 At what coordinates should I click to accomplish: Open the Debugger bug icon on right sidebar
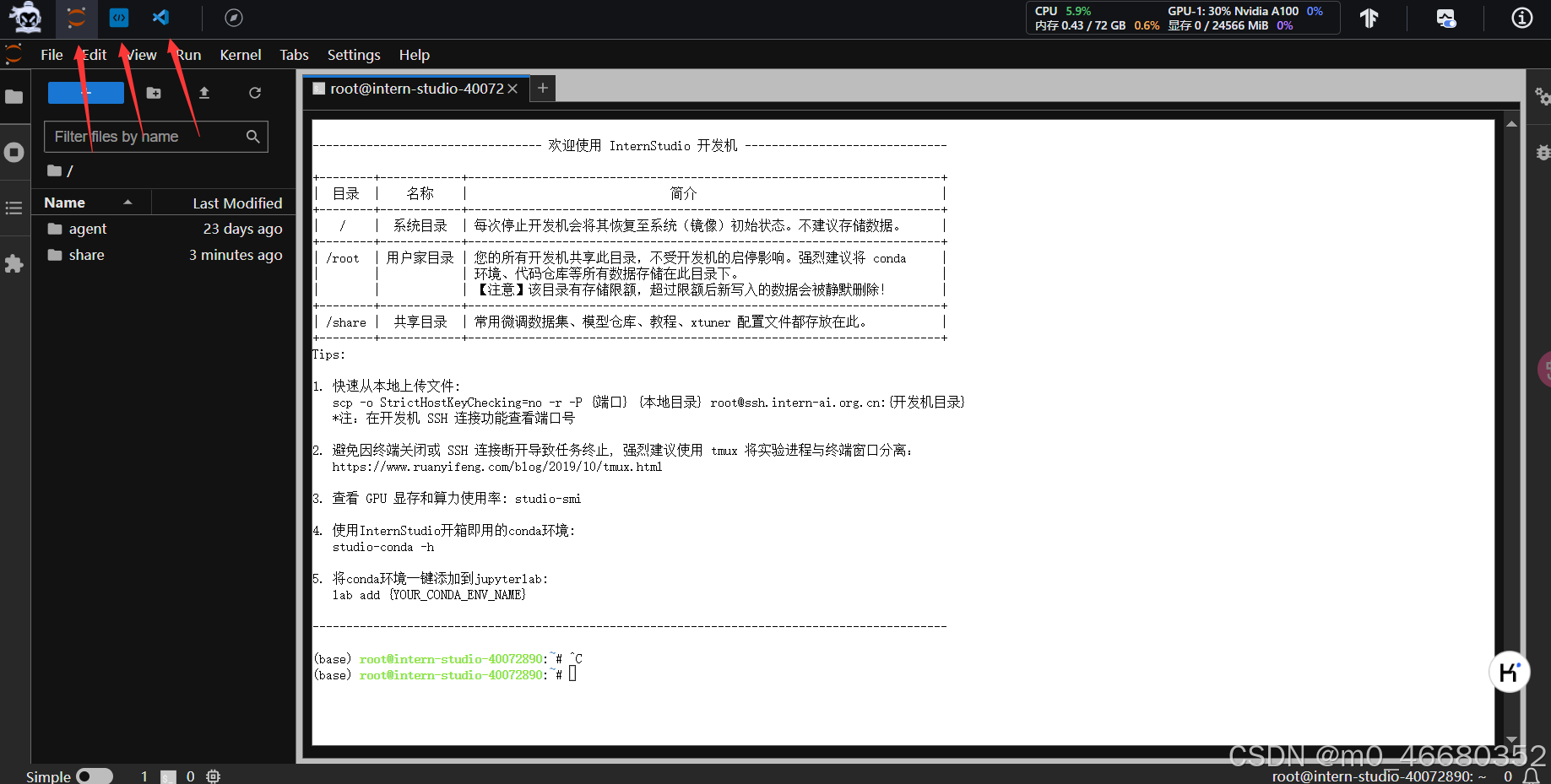[x=1543, y=153]
